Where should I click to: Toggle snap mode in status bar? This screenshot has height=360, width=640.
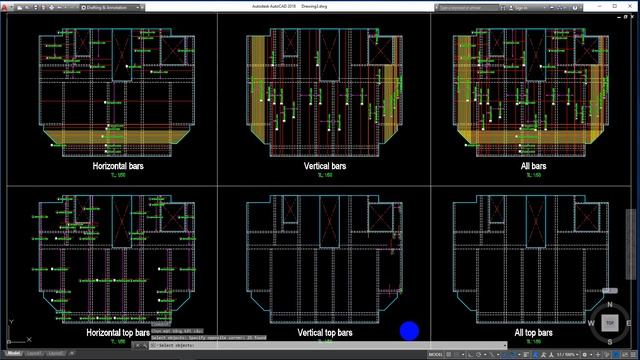tap(457, 355)
